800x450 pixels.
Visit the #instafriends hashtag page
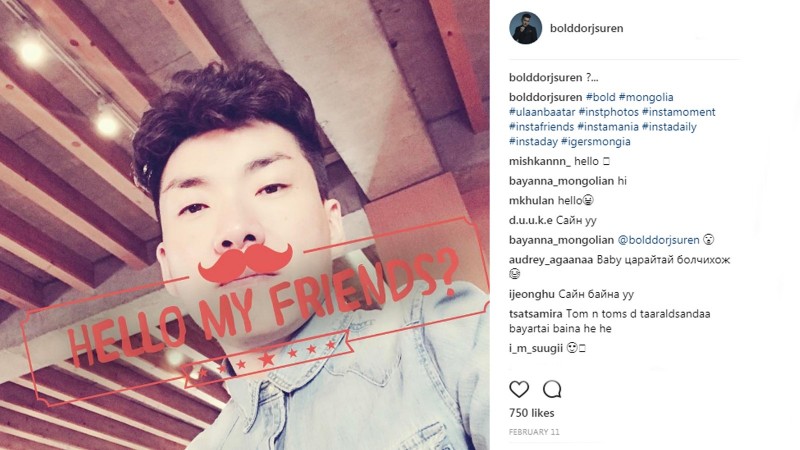point(541,127)
